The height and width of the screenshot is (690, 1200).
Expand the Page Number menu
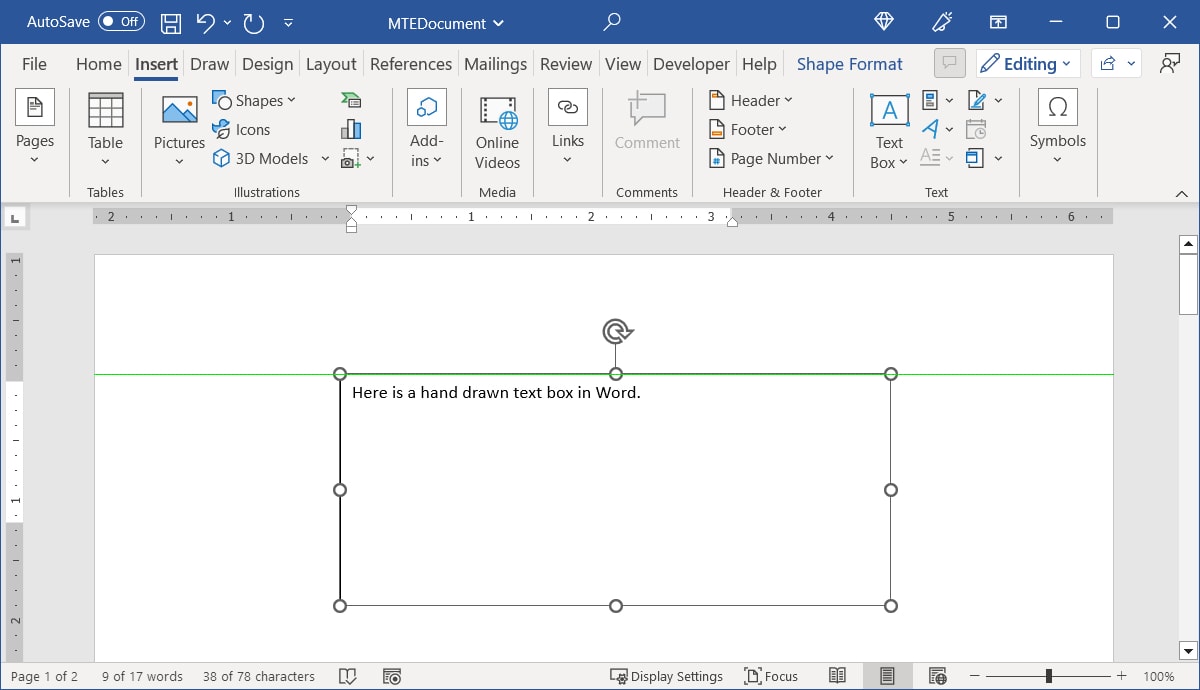pyautogui.click(x=772, y=158)
